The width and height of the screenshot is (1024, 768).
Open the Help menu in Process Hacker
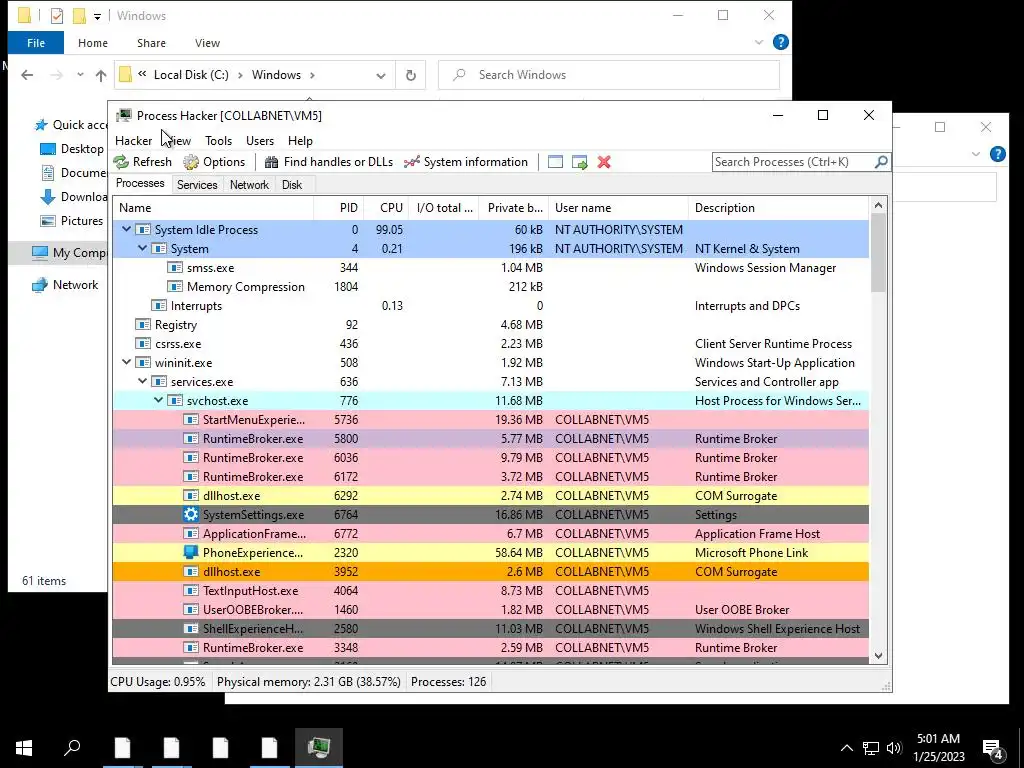(x=300, y=141)
